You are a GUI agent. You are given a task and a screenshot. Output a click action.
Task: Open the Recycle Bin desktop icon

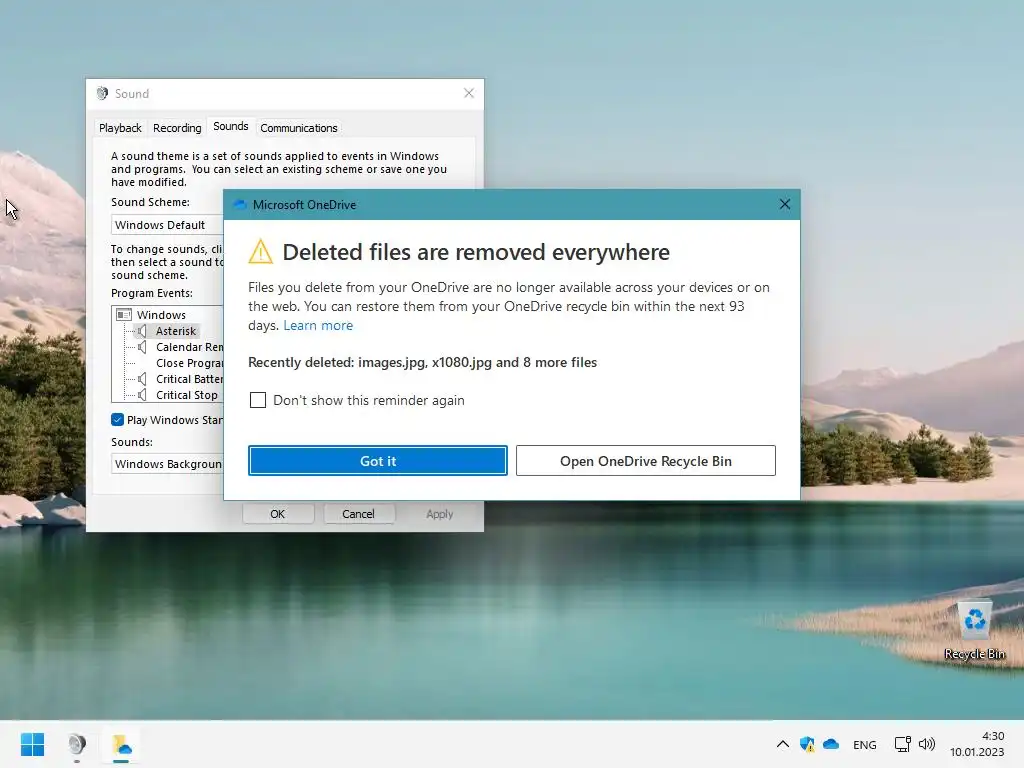point(974,630)
